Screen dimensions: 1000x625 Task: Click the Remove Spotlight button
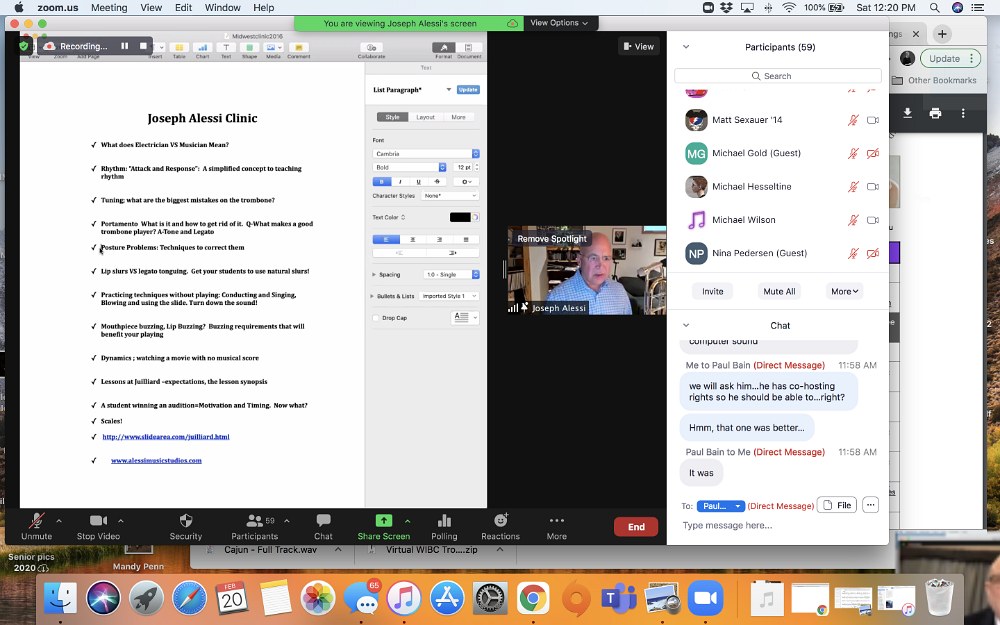(x=552, y=239)
